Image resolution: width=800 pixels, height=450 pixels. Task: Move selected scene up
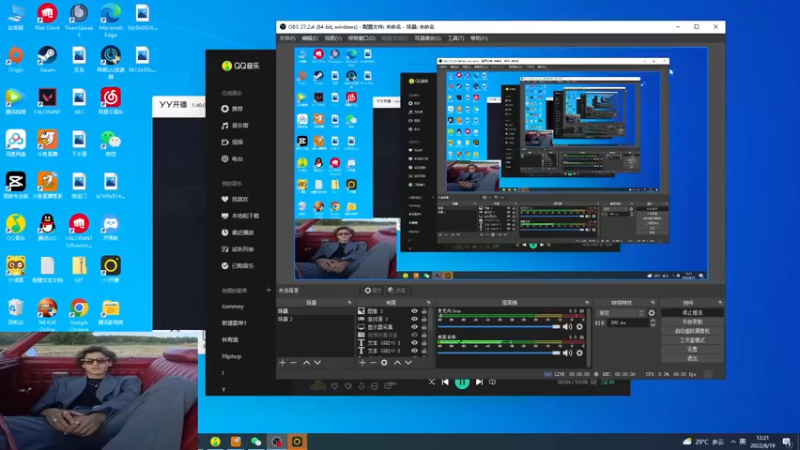(307, 363)
